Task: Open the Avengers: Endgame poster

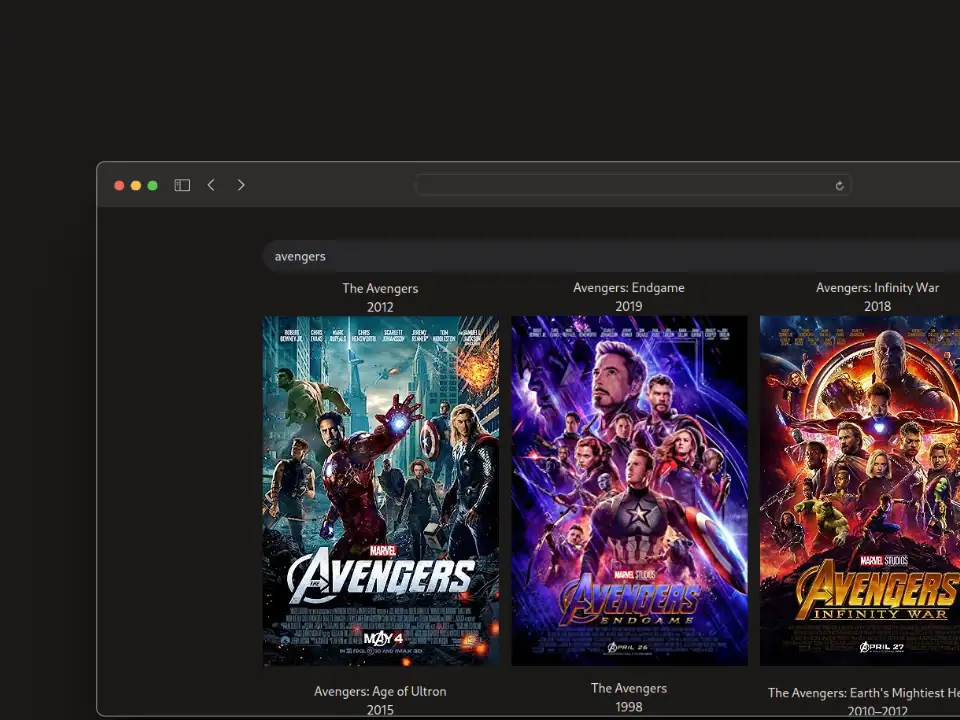Action: coord(629,490)
